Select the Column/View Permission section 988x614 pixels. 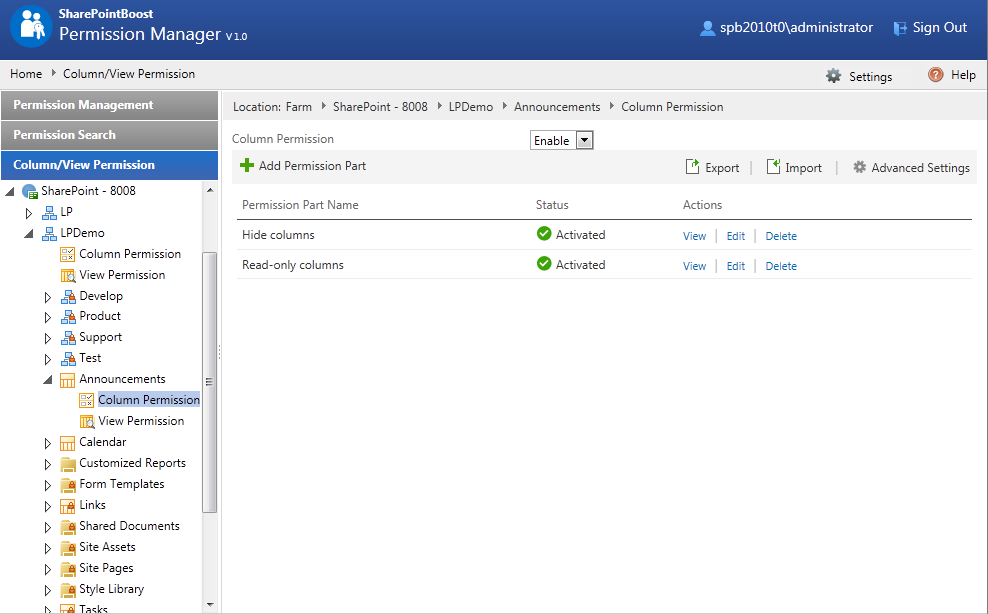point(109,165)
